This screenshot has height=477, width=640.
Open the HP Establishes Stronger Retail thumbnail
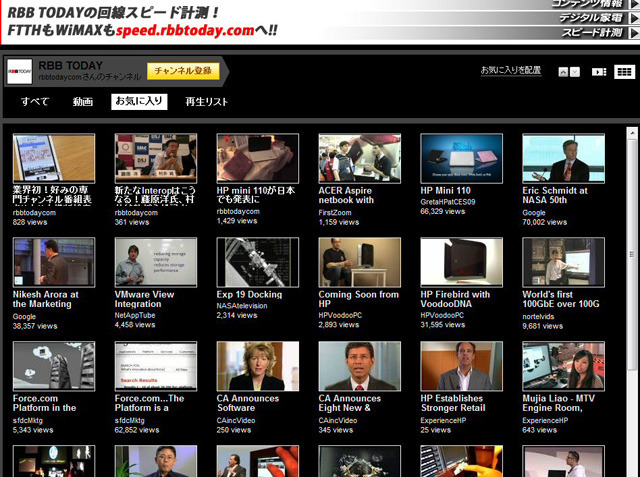tap(462, 366)
